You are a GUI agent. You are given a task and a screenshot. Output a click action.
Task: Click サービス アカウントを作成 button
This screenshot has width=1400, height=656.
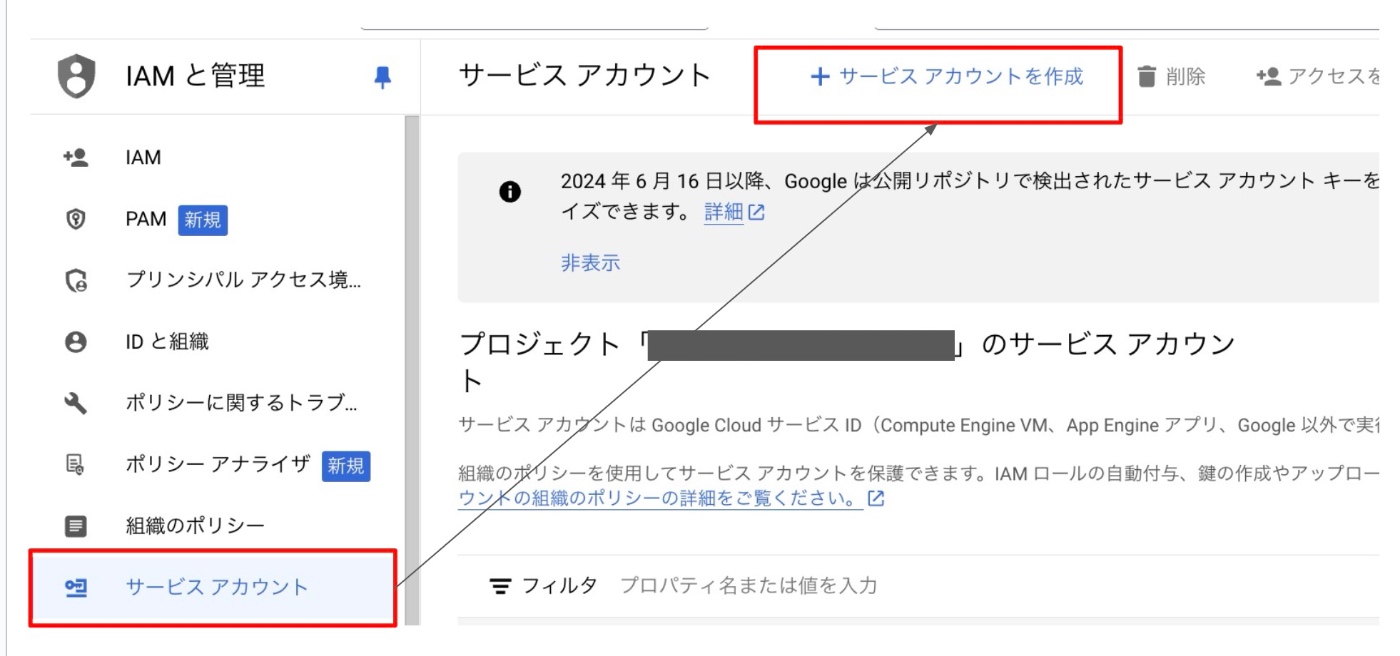[946, 76]
